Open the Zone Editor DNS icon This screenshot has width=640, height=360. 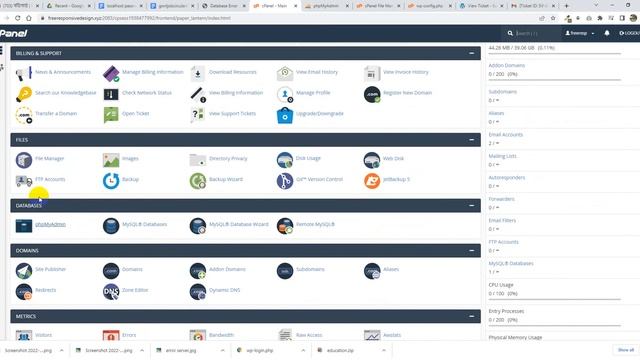[x=111, y=291]
